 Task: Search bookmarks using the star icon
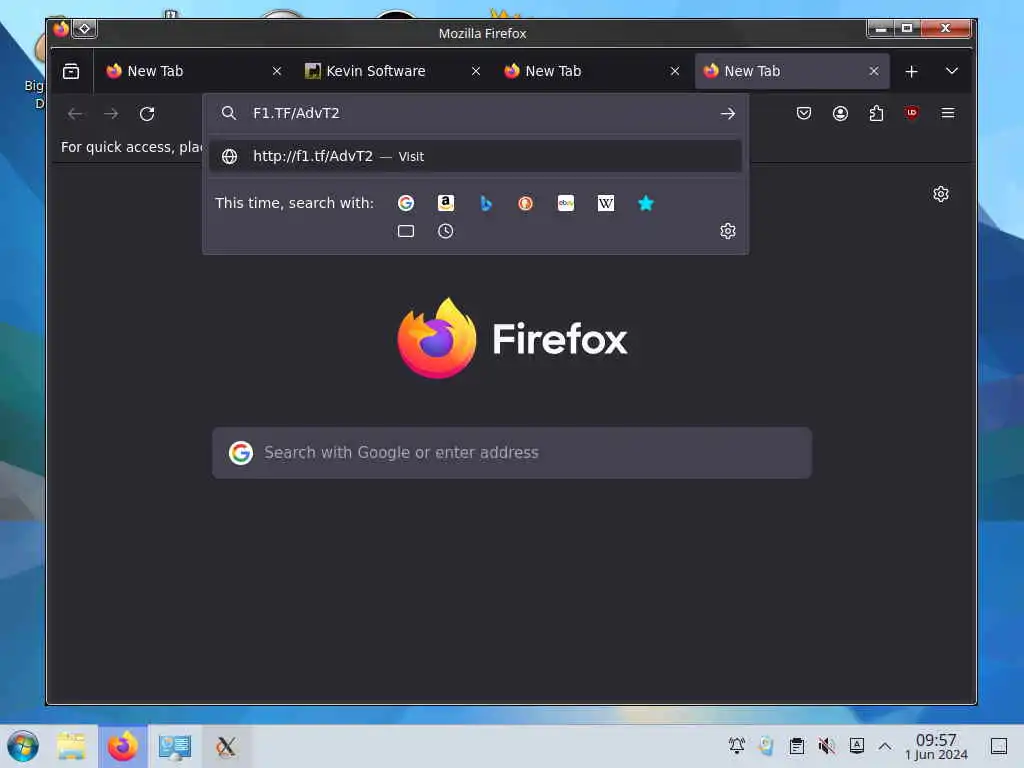click(x=646, y=203)
